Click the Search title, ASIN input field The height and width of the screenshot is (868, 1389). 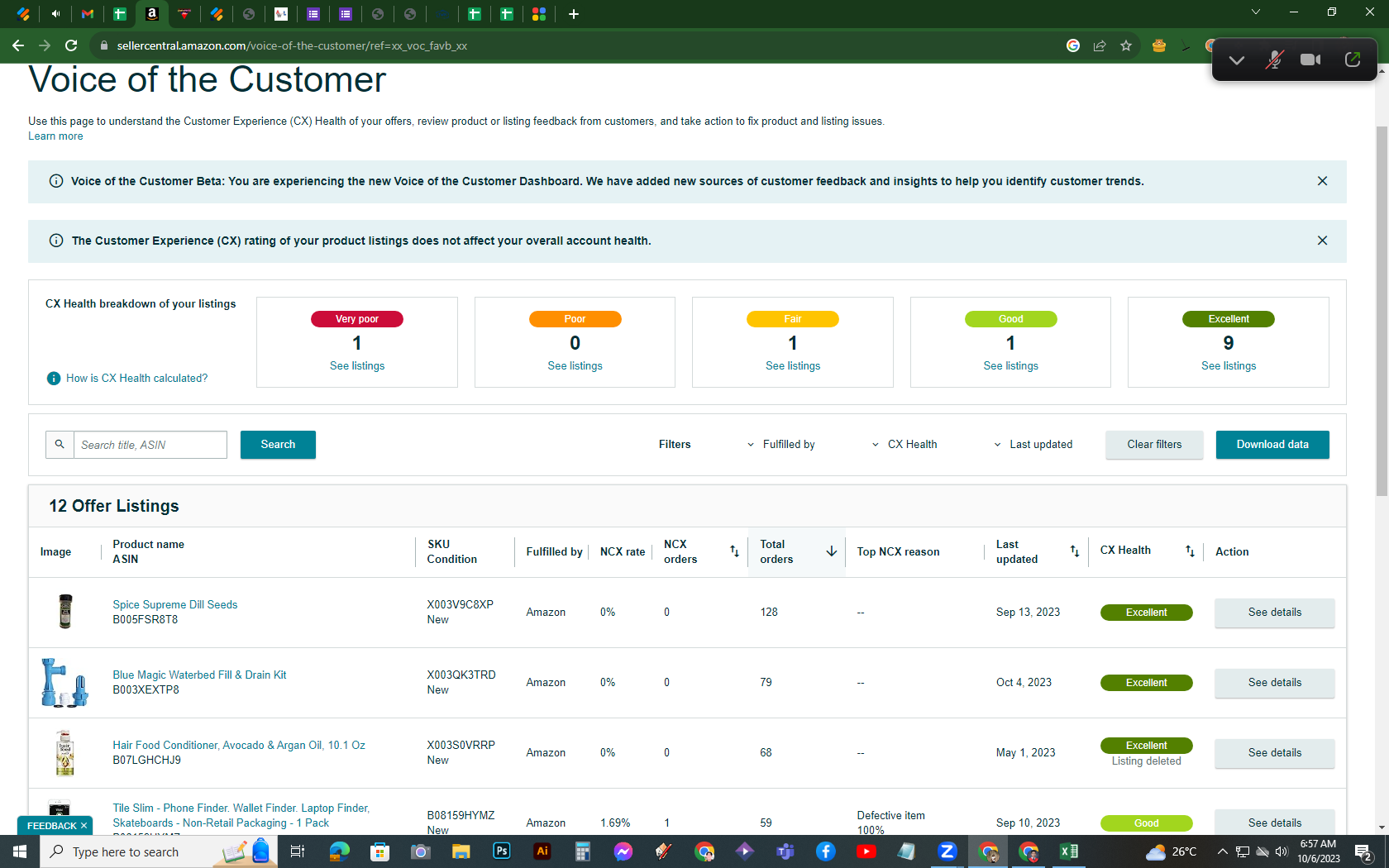pyautogui.click(x=150, y=445)
